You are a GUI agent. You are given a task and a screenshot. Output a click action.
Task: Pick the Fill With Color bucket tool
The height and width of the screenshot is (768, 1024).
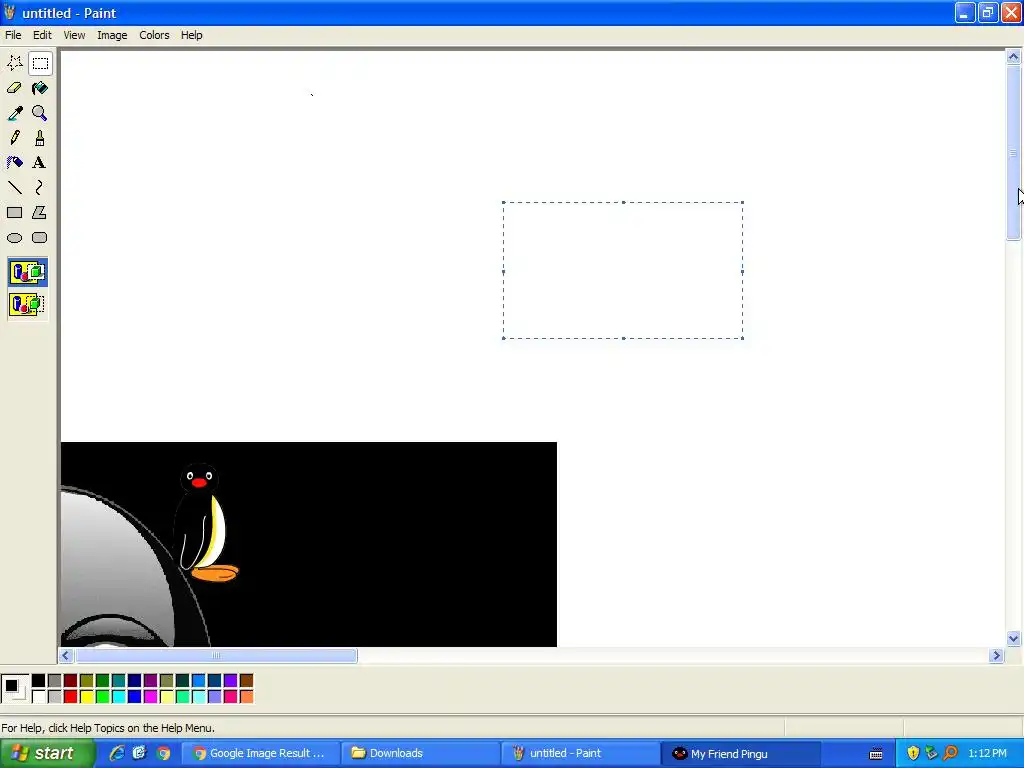(x=40, y=88)
